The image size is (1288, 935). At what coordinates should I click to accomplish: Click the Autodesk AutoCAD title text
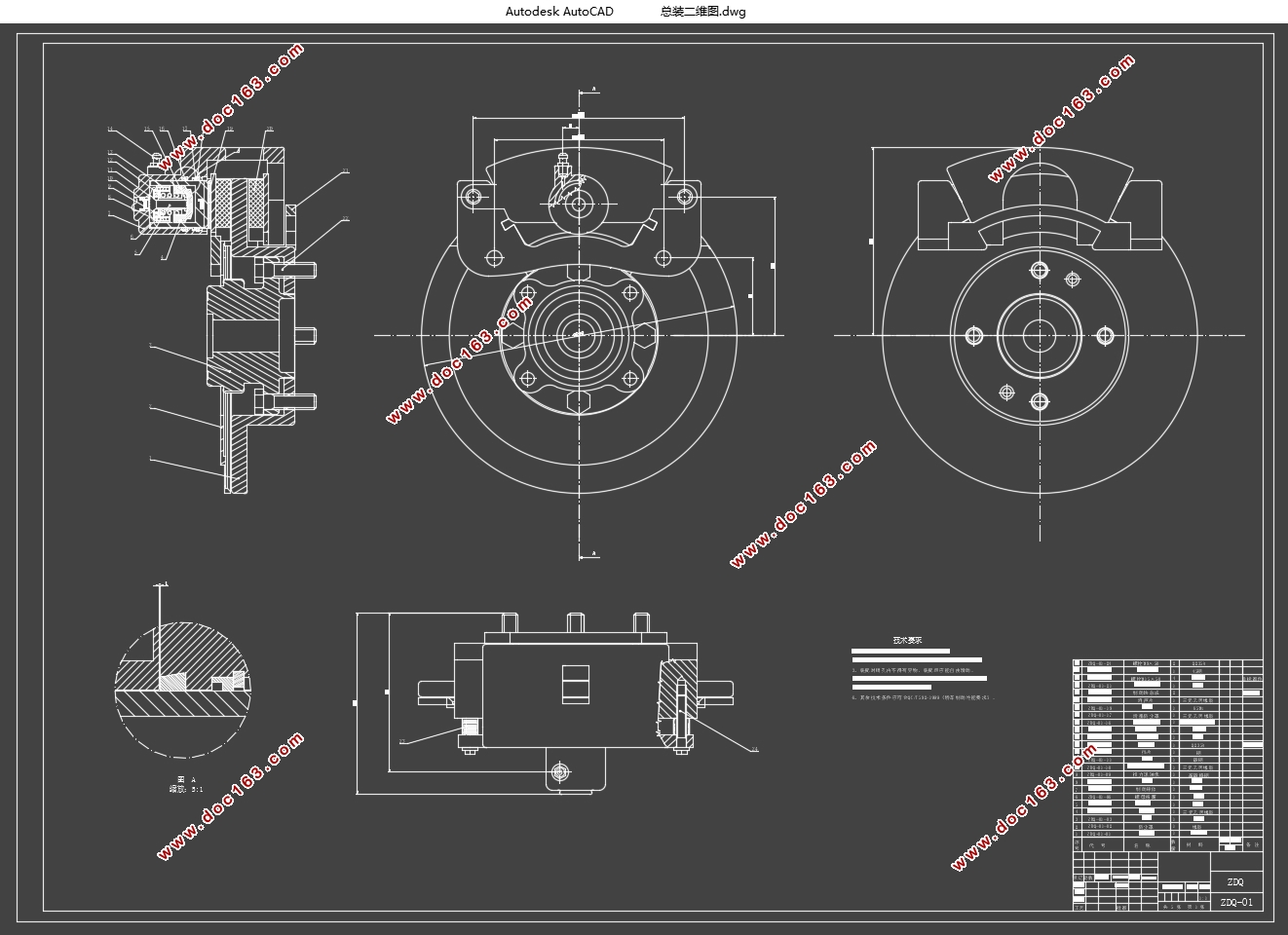pyautogui.click(x=559, y=12)
